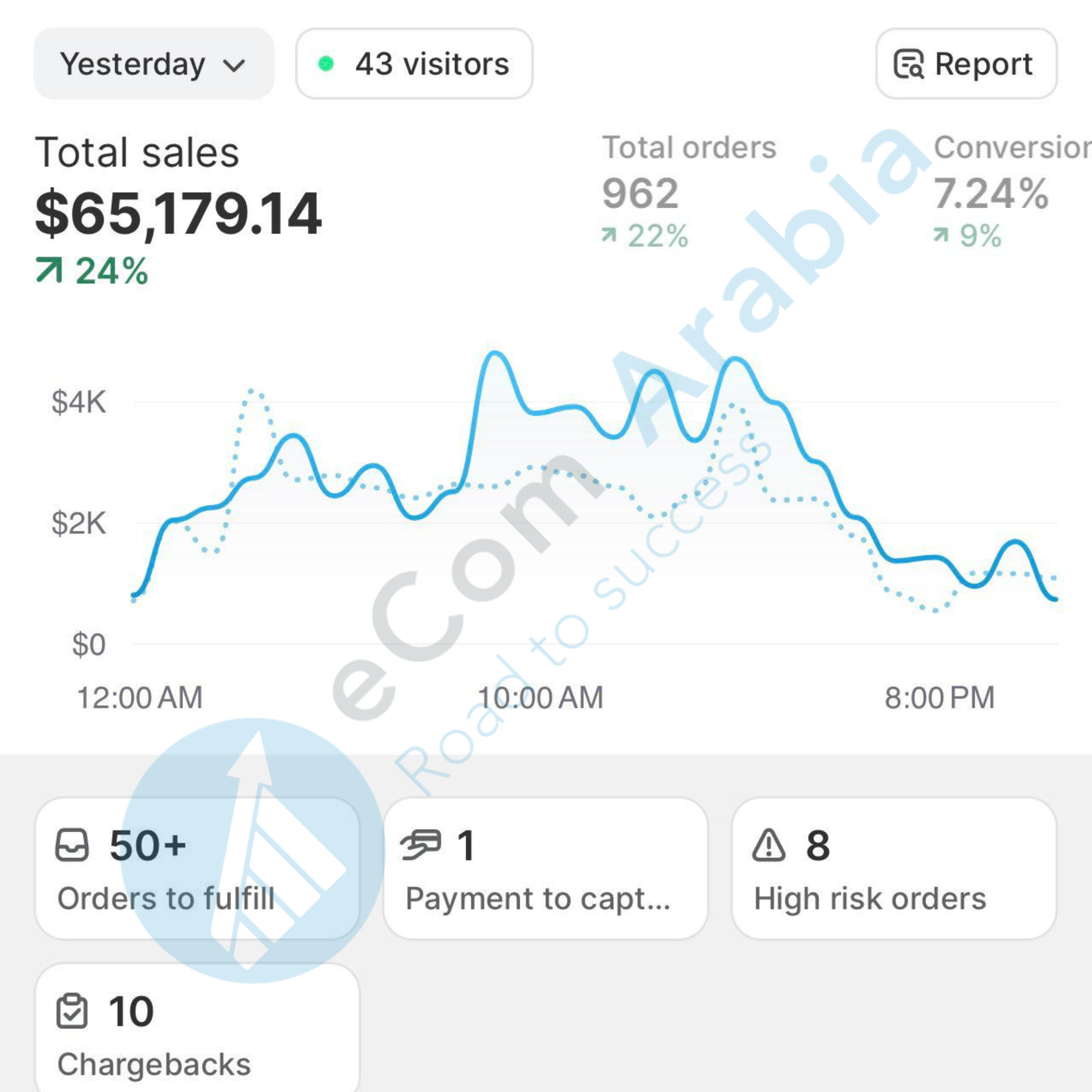1092x1092 pixels.
Task: Open the Yesterday date range dropdown
Action: (x=153, y=64)
